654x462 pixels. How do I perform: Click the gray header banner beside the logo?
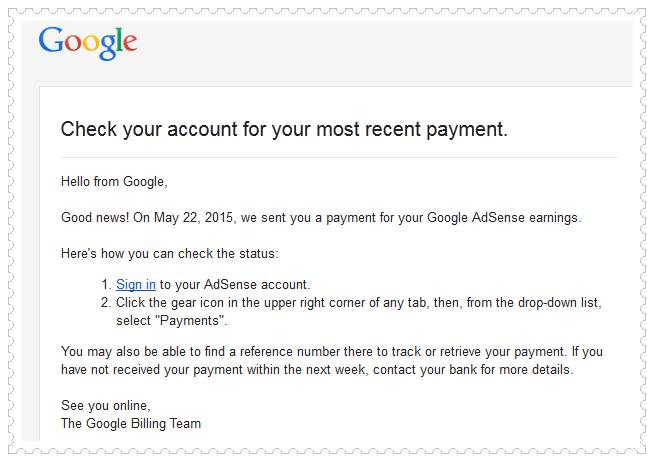pos(384,52)
